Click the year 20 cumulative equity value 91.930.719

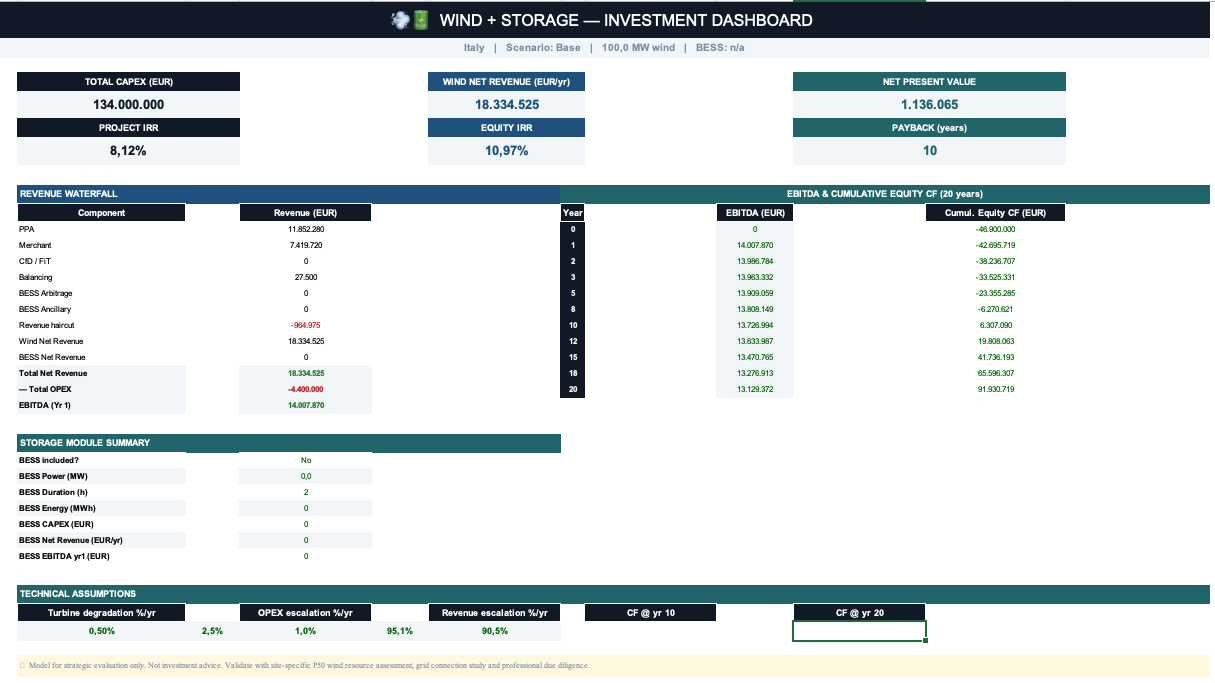(995, 389)
